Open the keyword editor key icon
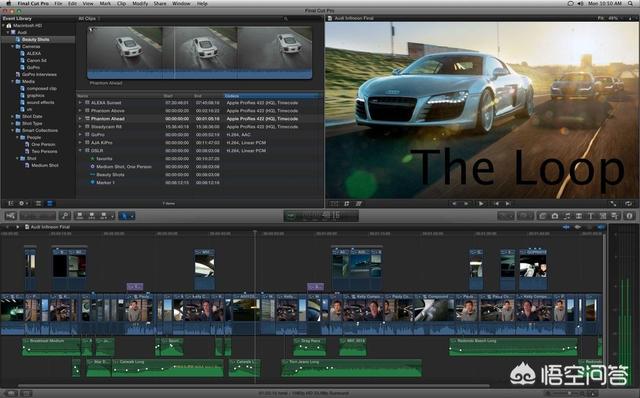The height and width of the screenshot is (398, 640). (64, 216)
